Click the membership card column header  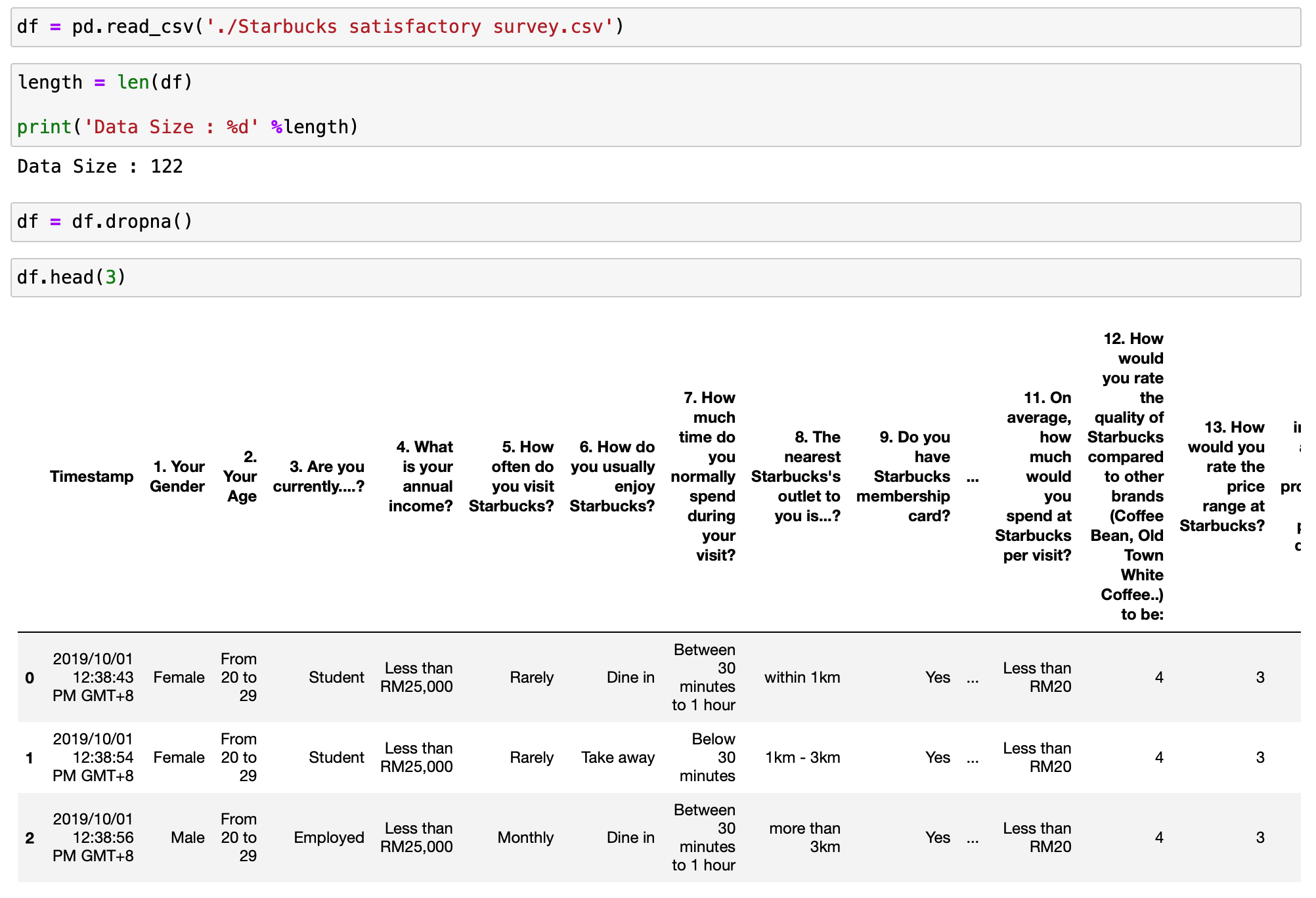(904, 477)
